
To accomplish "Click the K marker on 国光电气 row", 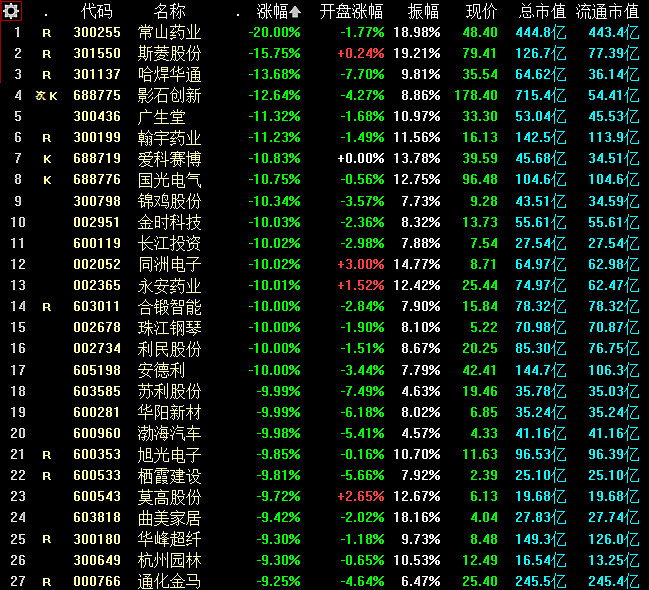I will pyautogui.click(x=47, y=180).
